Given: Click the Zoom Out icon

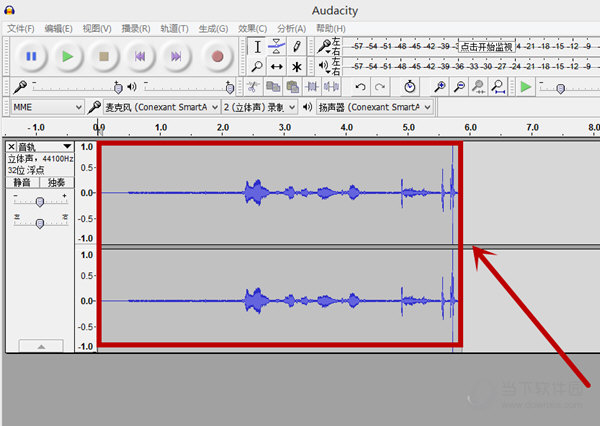Looking at the screenshot, I should pyautogui.click(x=459, y=87).
